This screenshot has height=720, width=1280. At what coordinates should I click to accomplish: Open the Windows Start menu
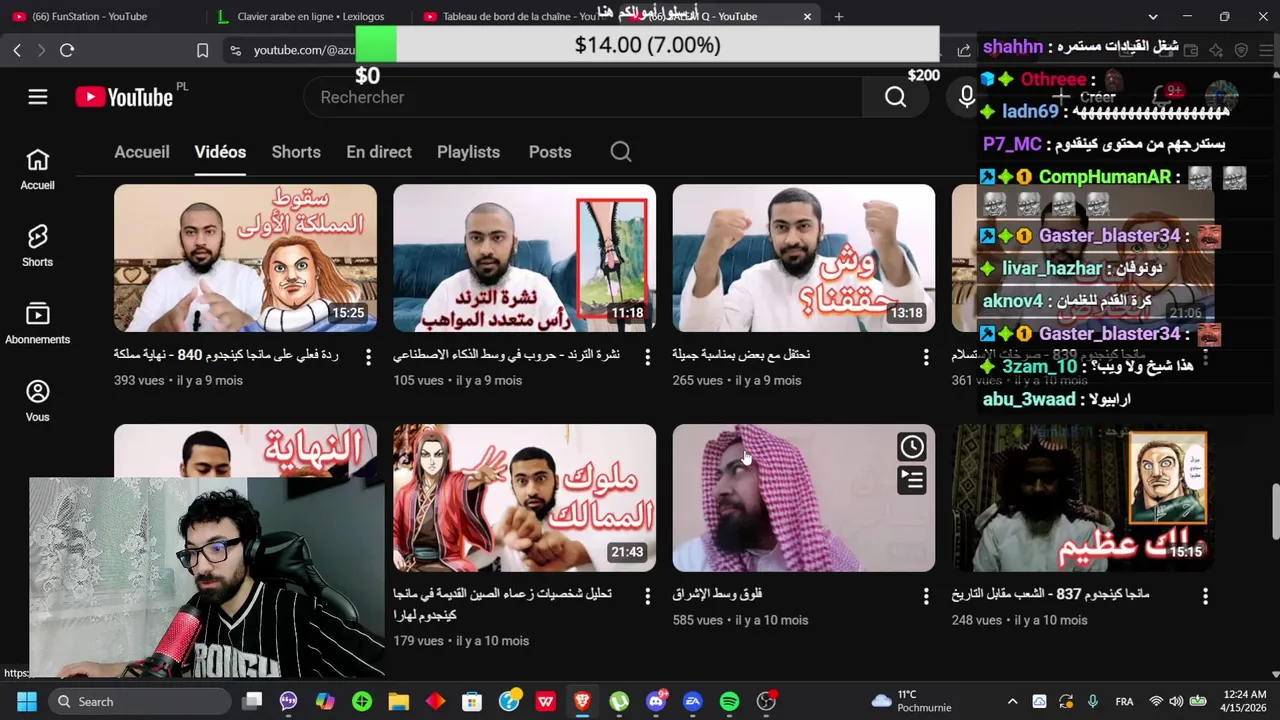click(27, 702)
